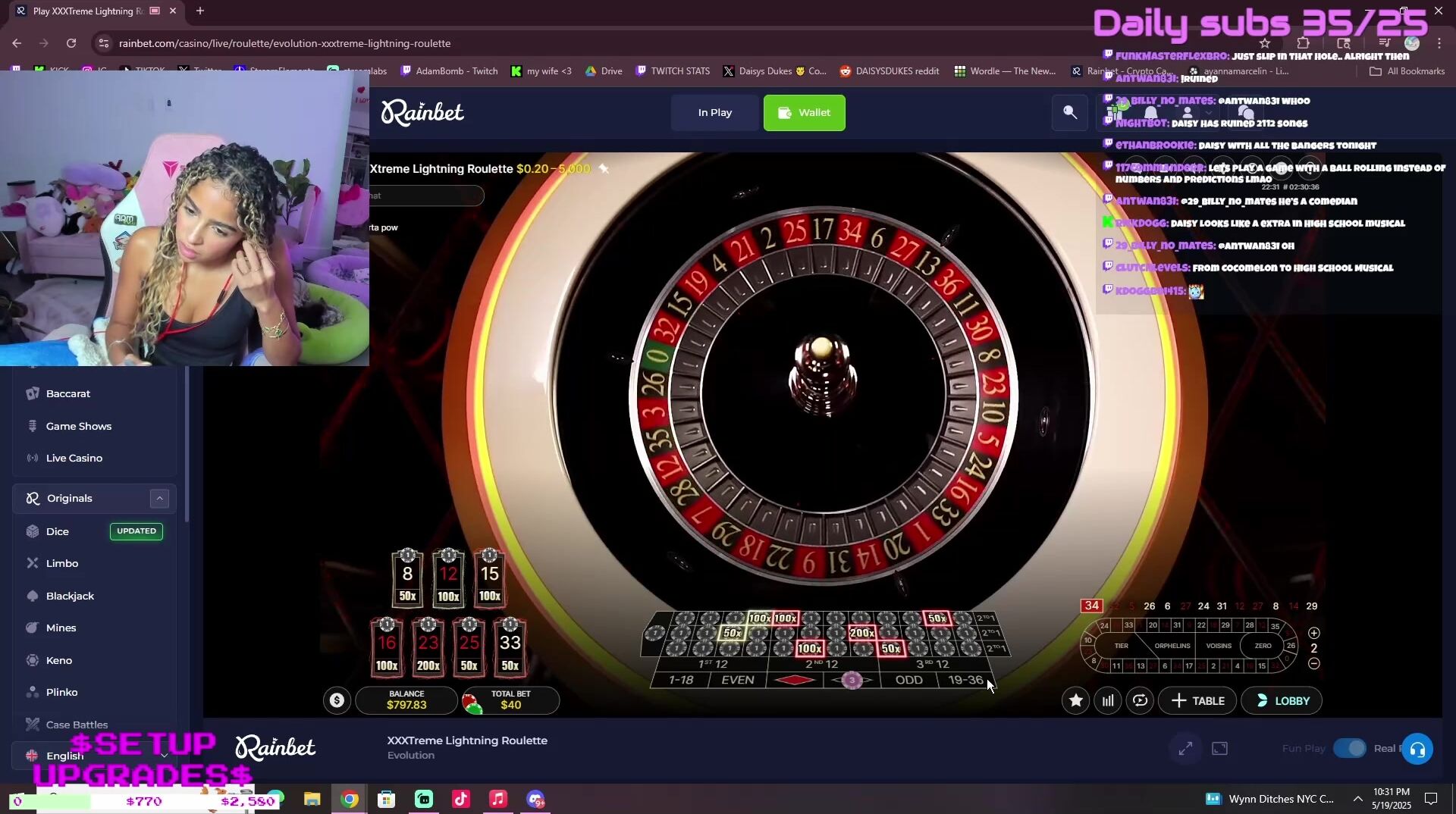Click lightning card 16 with 100x
This screenshot has height=814, width=1456.
(388, 647)
